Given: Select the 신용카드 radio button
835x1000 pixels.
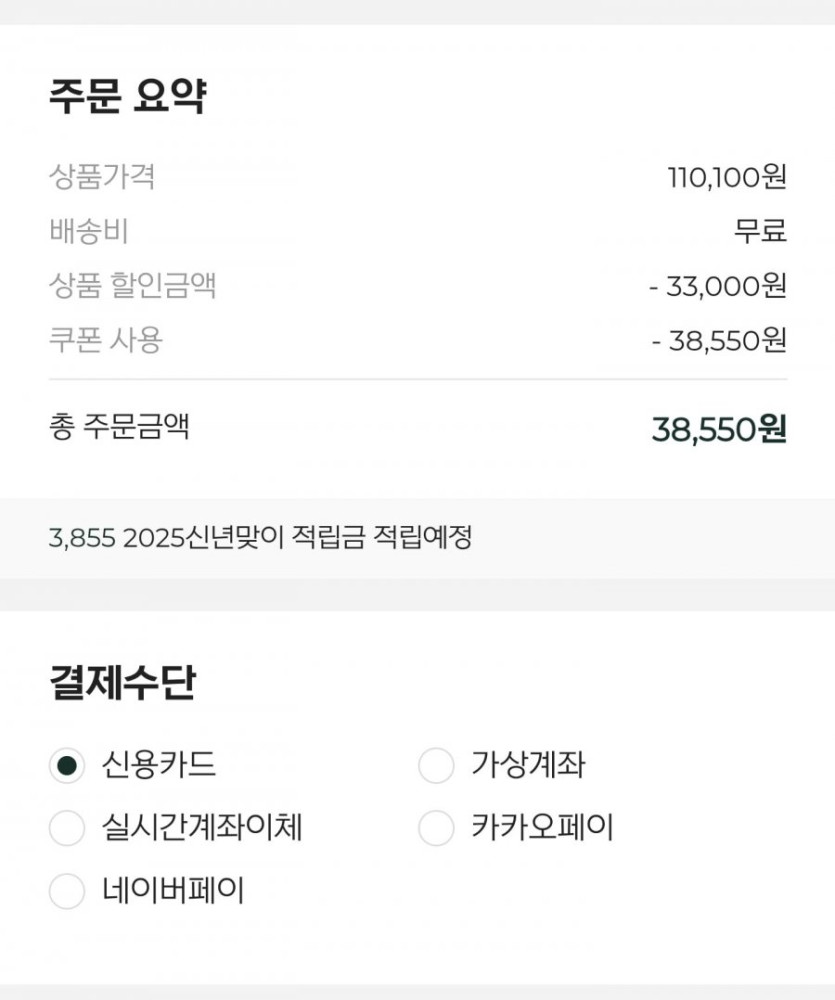Looking at the screenshot, I should (x=67, y=767).
